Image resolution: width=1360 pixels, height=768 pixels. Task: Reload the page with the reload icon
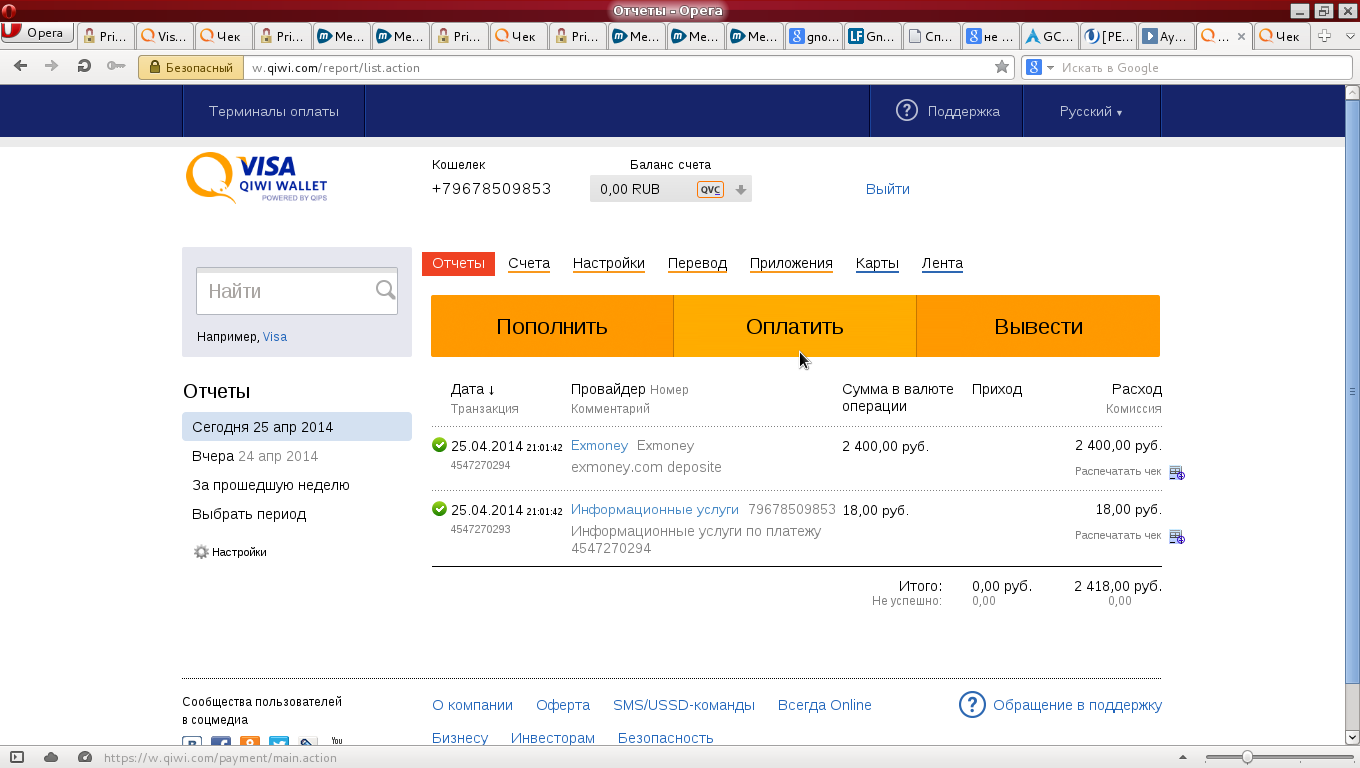(x=84, y=67)
